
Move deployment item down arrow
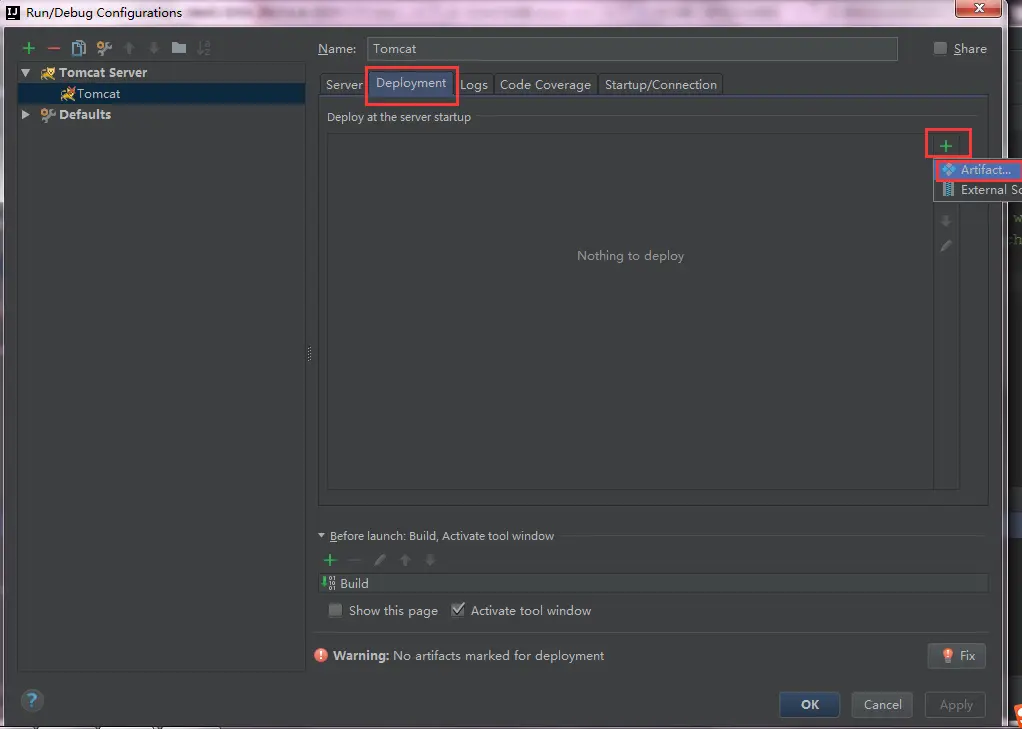click(946, 222)
